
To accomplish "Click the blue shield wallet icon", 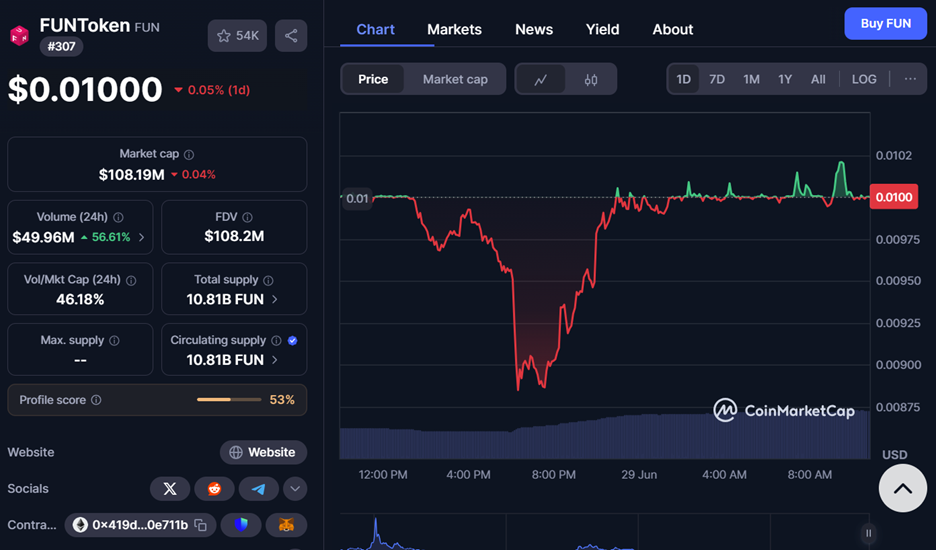I will point(241,525).
